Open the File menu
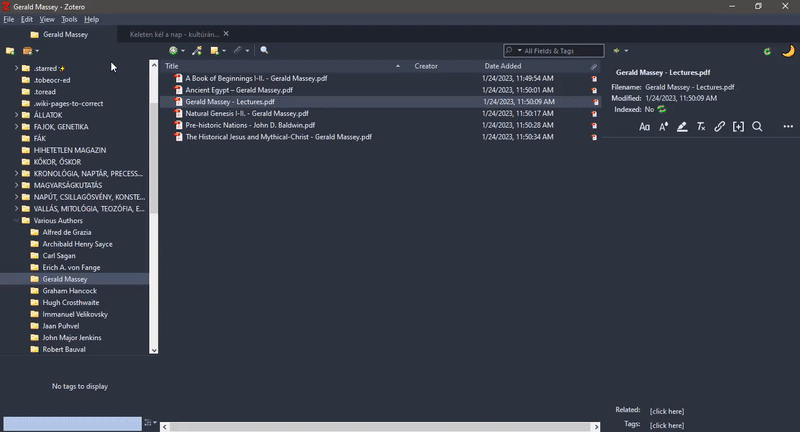This screenshot has height=432, width=800. coord(9,19)
